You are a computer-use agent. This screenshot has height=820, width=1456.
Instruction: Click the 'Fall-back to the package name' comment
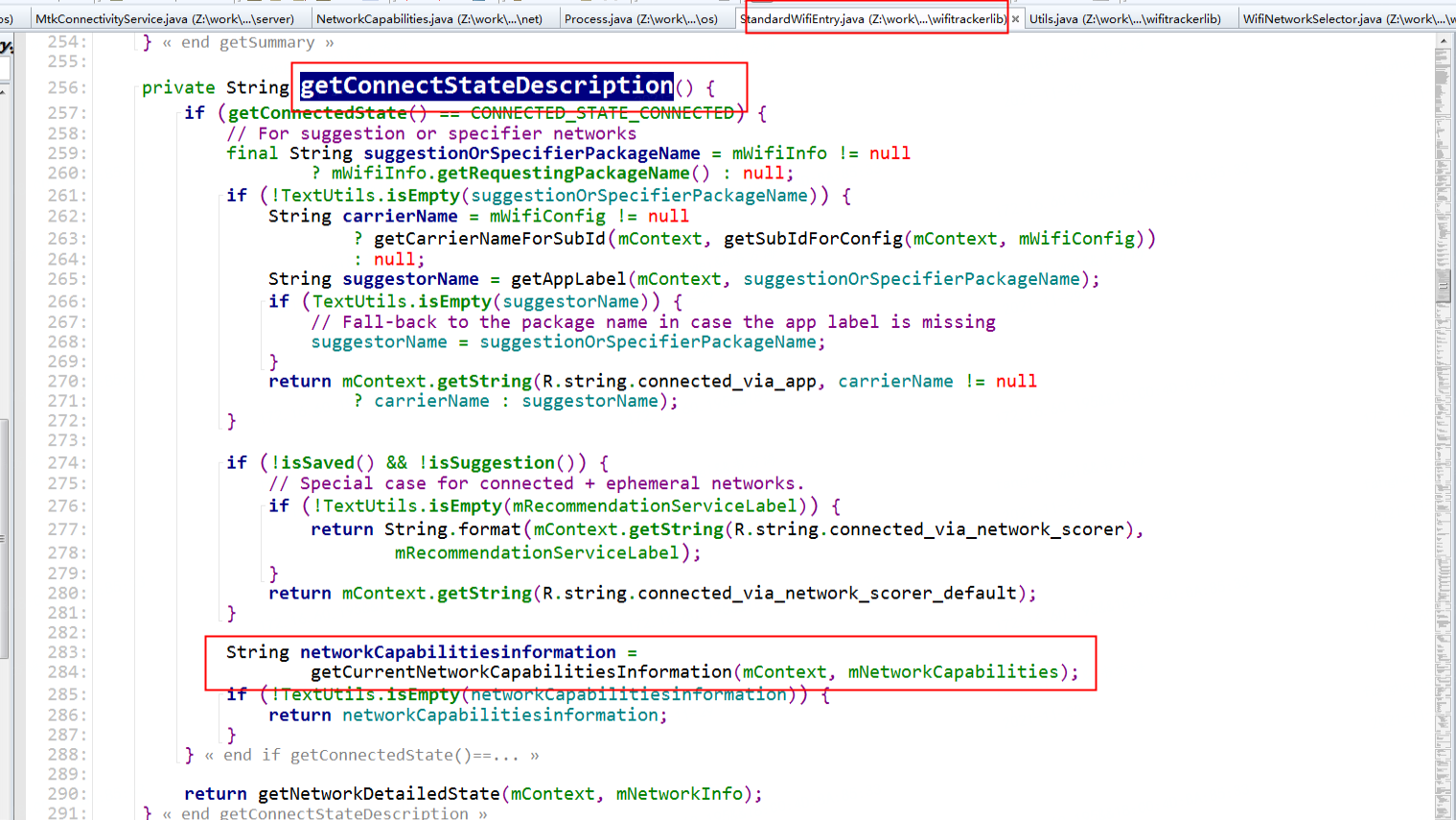click(653, 322)
